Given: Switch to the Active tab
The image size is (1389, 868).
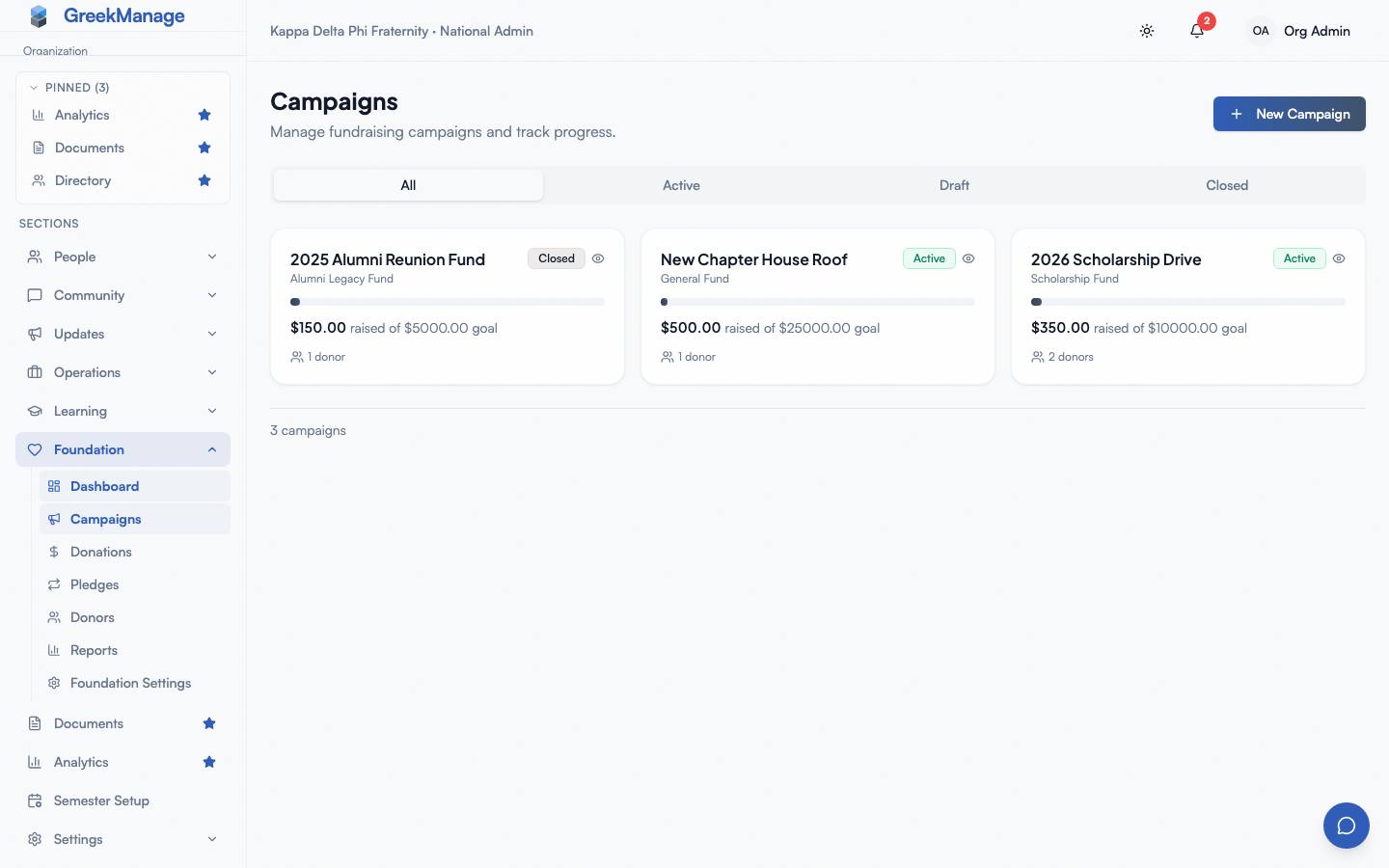Looking at the screenshot, I should [681, 185].
